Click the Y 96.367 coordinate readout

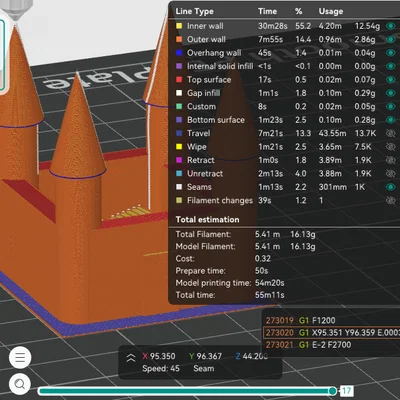point(205,356)
